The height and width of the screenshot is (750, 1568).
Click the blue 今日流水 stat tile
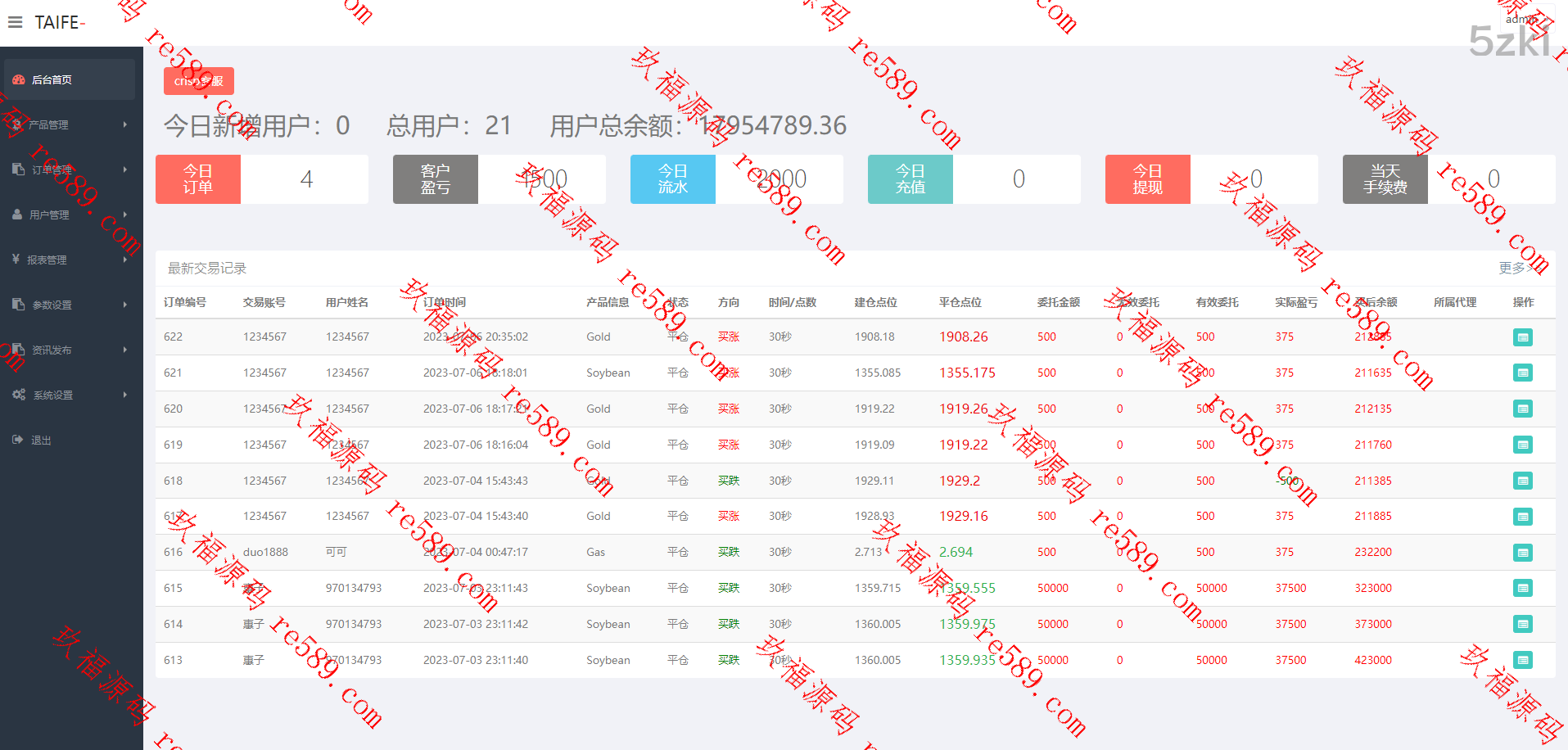pyautogui.click(x=672, y=179)
